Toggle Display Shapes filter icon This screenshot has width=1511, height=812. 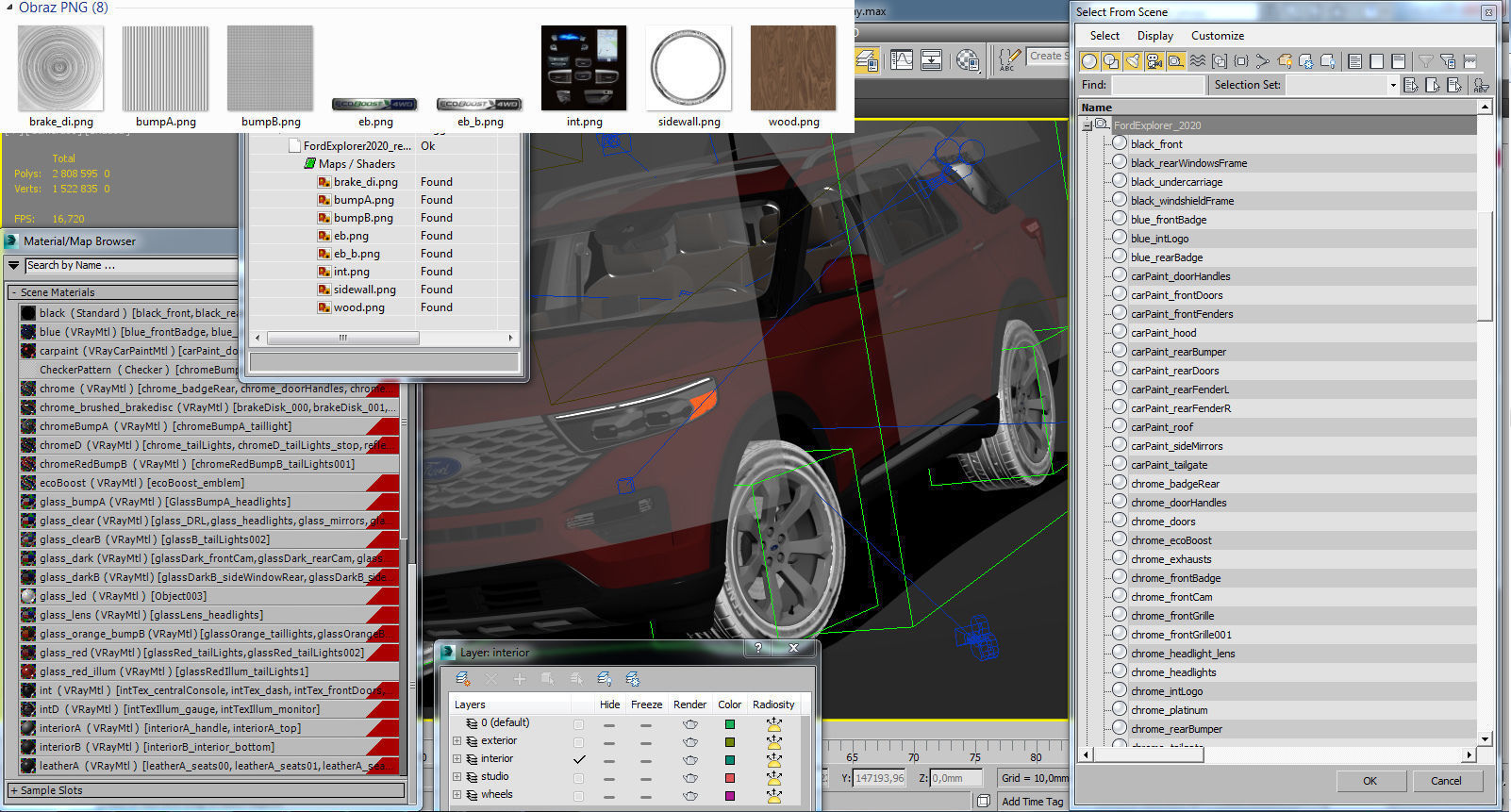(1111, 61)
